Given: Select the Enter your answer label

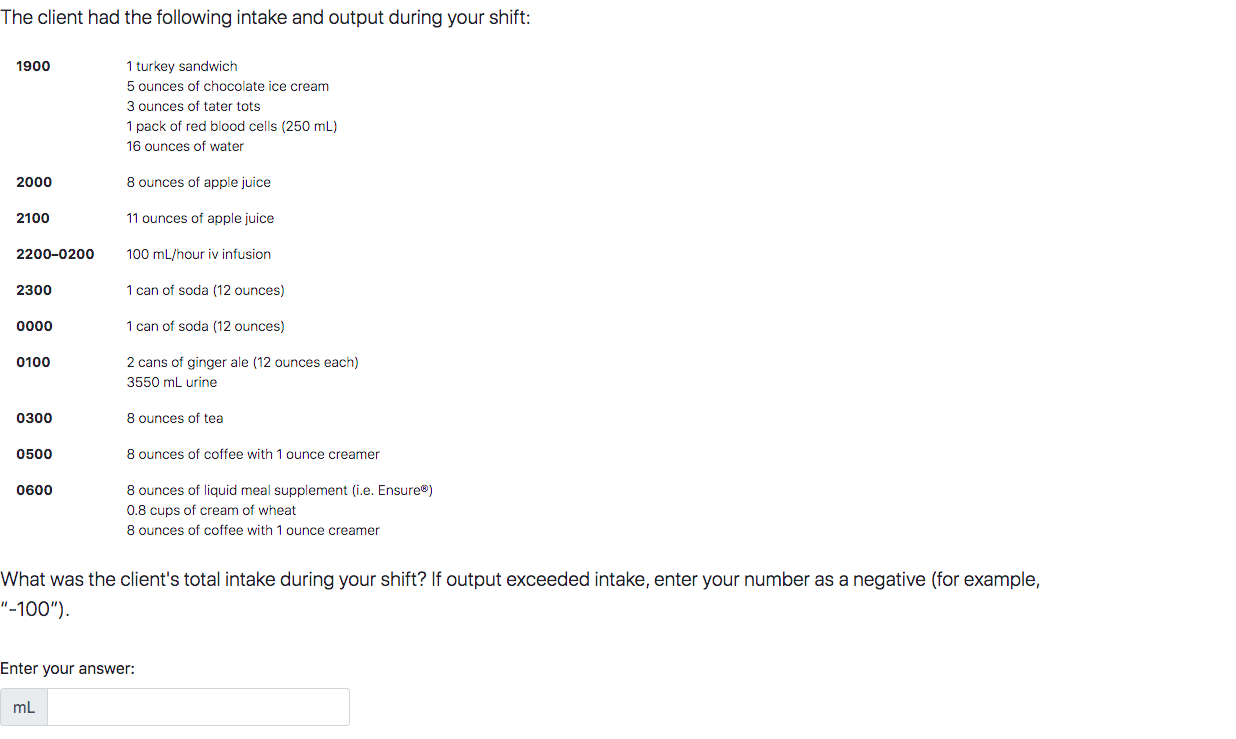Looking at the screenshot, I should pyautogui.click(x=67, y=668).
